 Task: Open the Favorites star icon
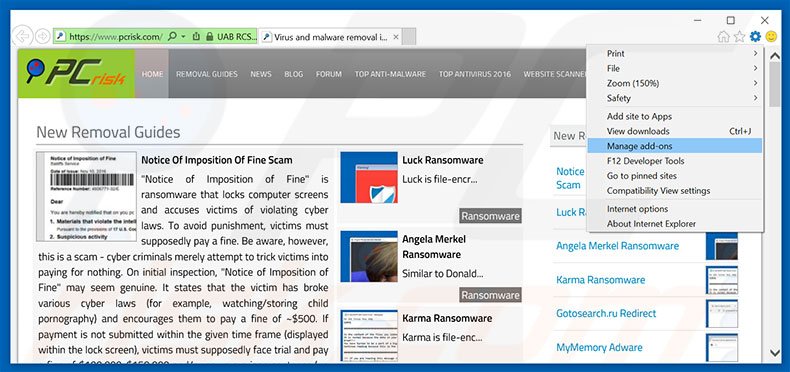[x=739, y=36]
